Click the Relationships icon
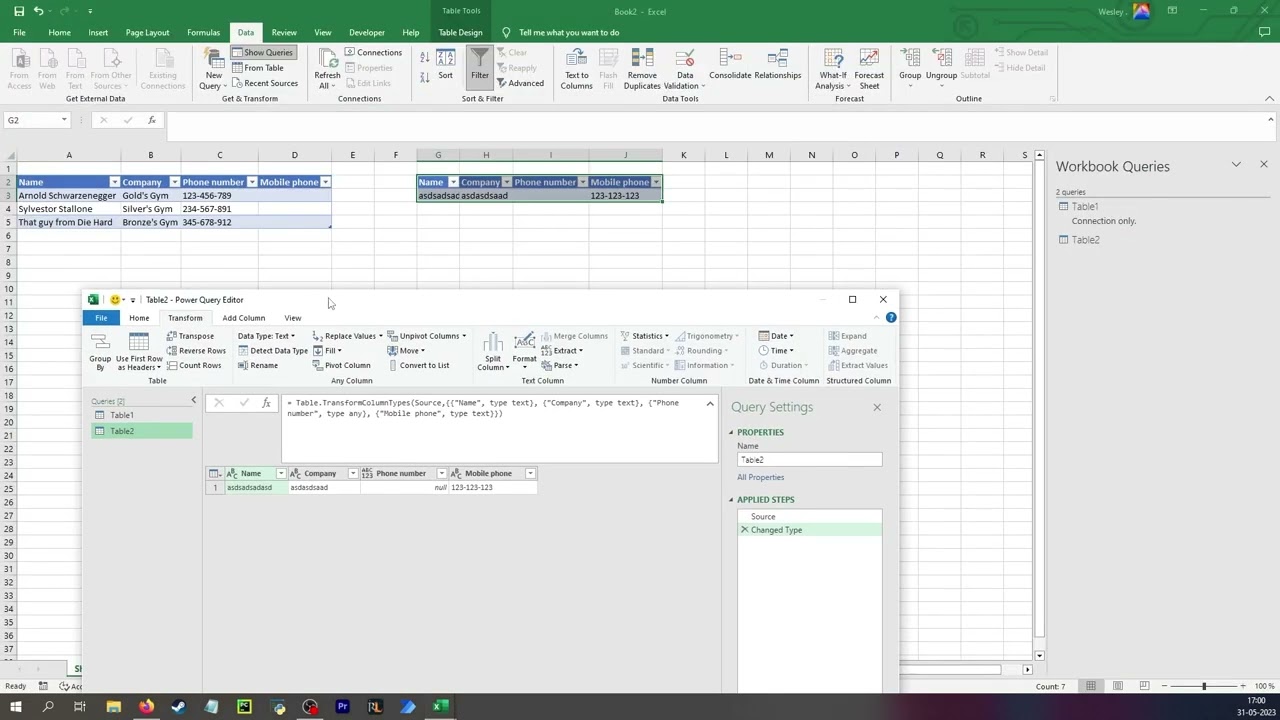Image resolution: width=1280 pixels, height=720 pixels. coord(778,64)
